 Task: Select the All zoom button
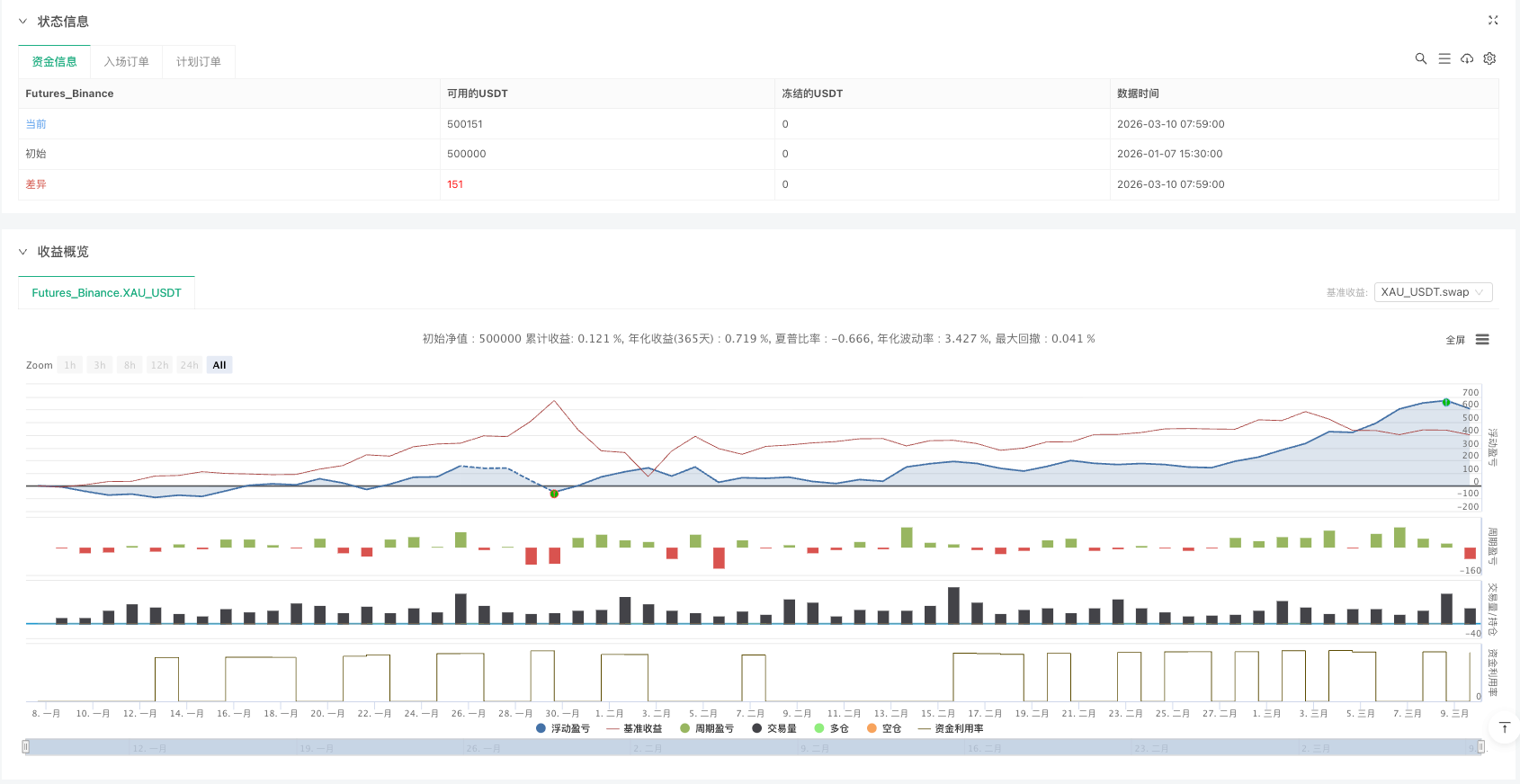[x=219, y=365]
